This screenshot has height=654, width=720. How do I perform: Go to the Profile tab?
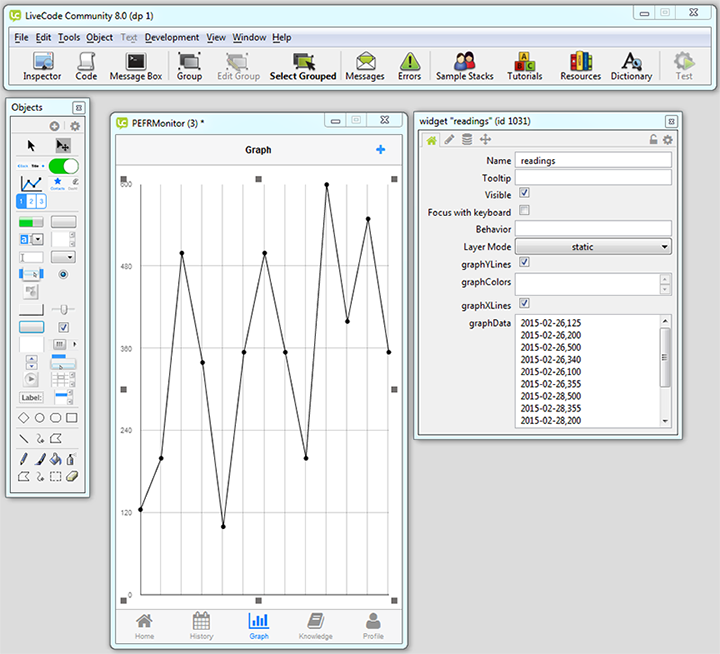[x=373, y=625]
